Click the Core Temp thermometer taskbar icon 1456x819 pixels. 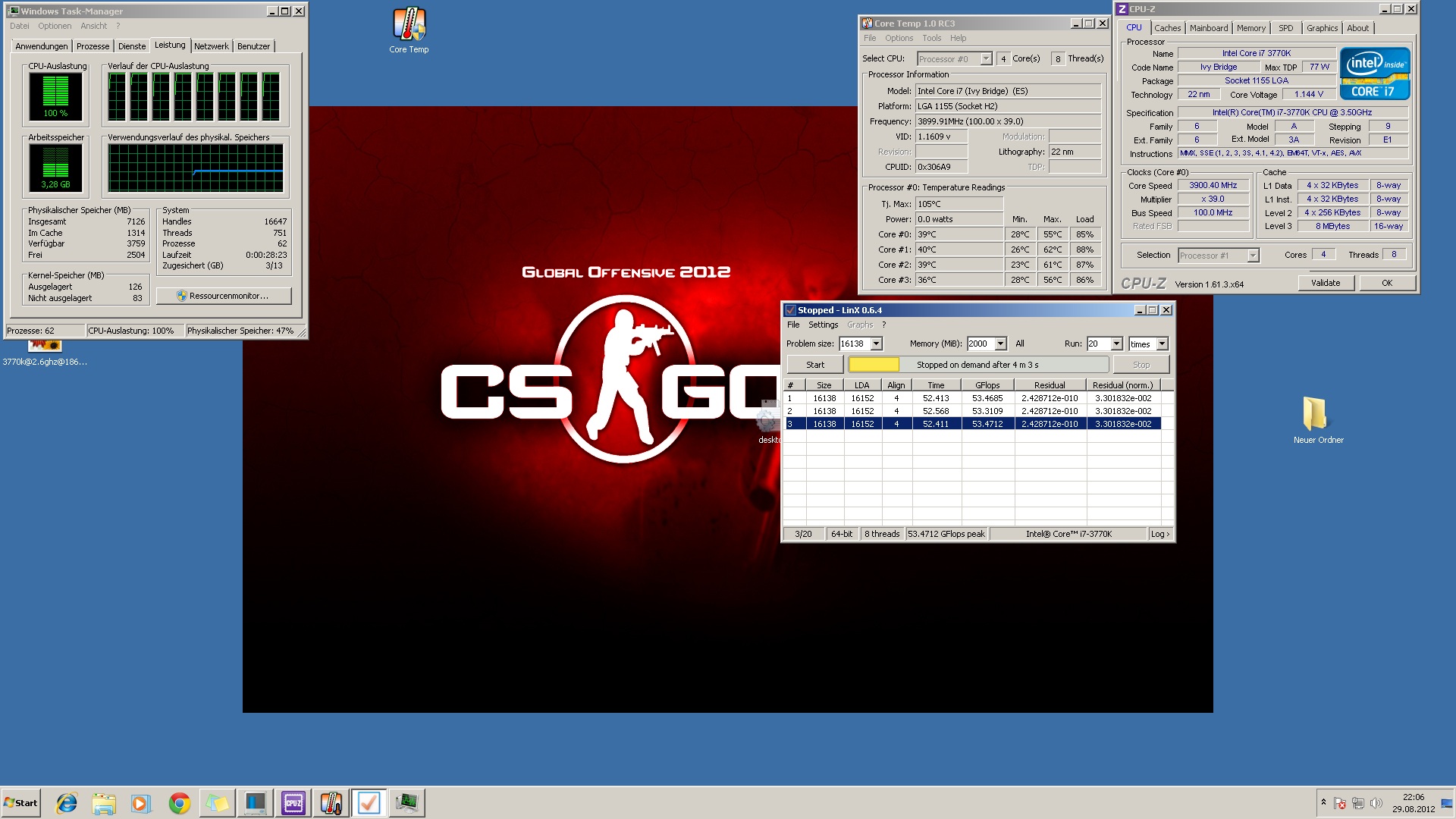click(331, 803)
